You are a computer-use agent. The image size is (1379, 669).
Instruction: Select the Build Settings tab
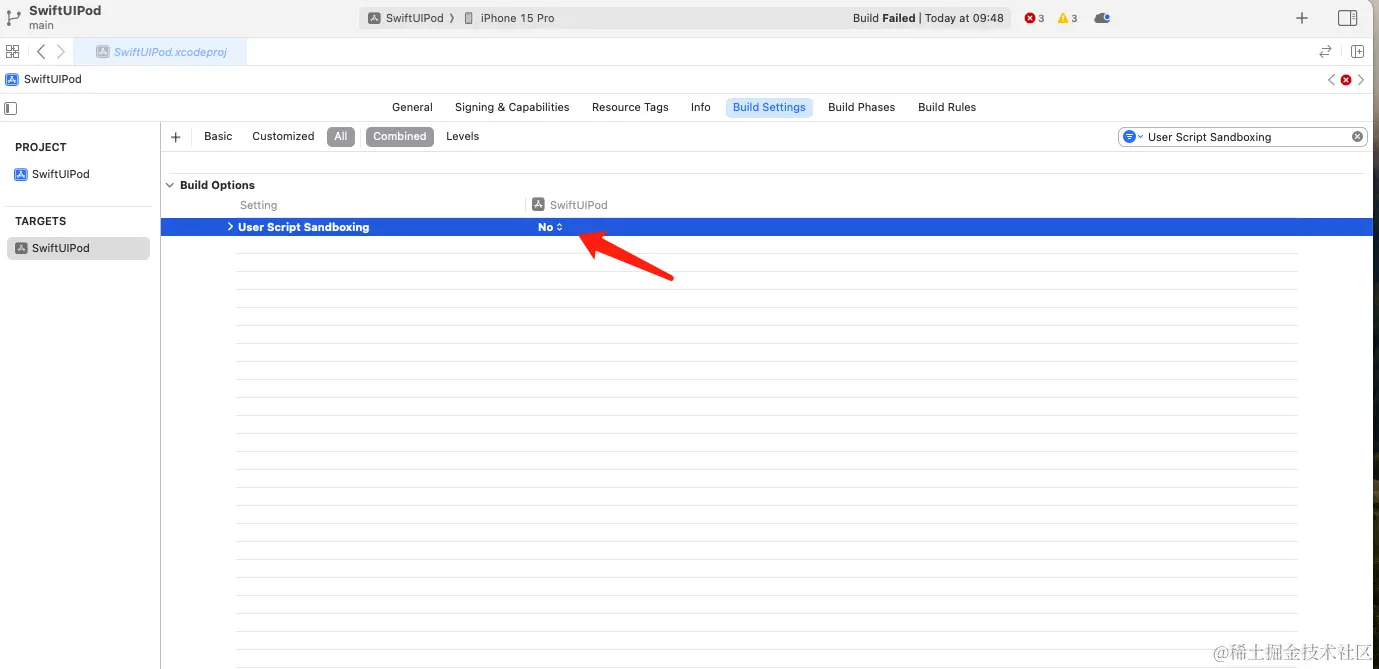point(769,107)
